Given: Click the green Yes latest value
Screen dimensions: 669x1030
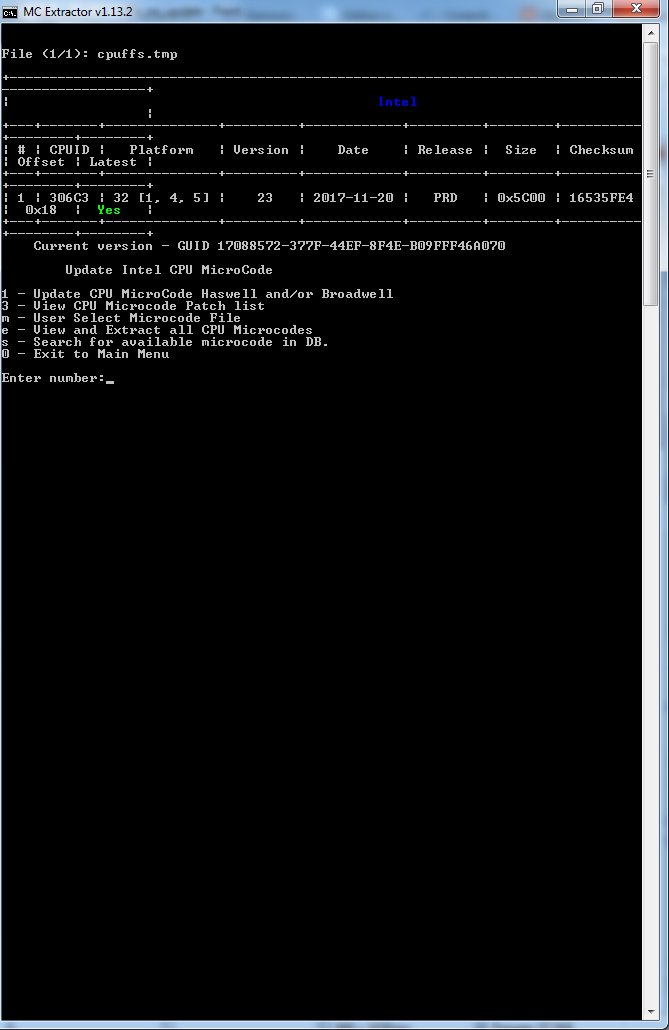Looking at the screenshot, I should [x=109, y=210].
